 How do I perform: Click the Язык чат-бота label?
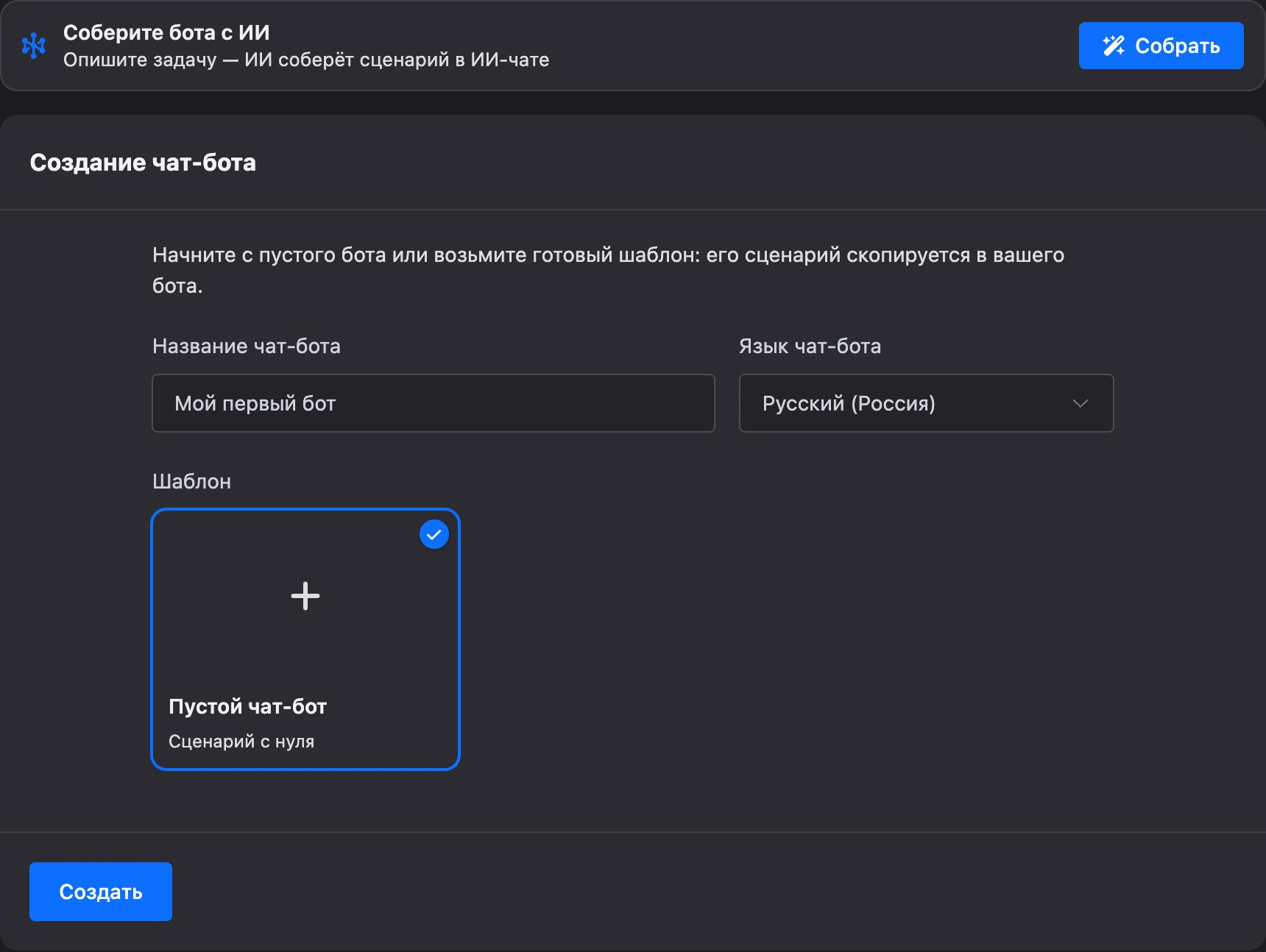pos(810,346)
